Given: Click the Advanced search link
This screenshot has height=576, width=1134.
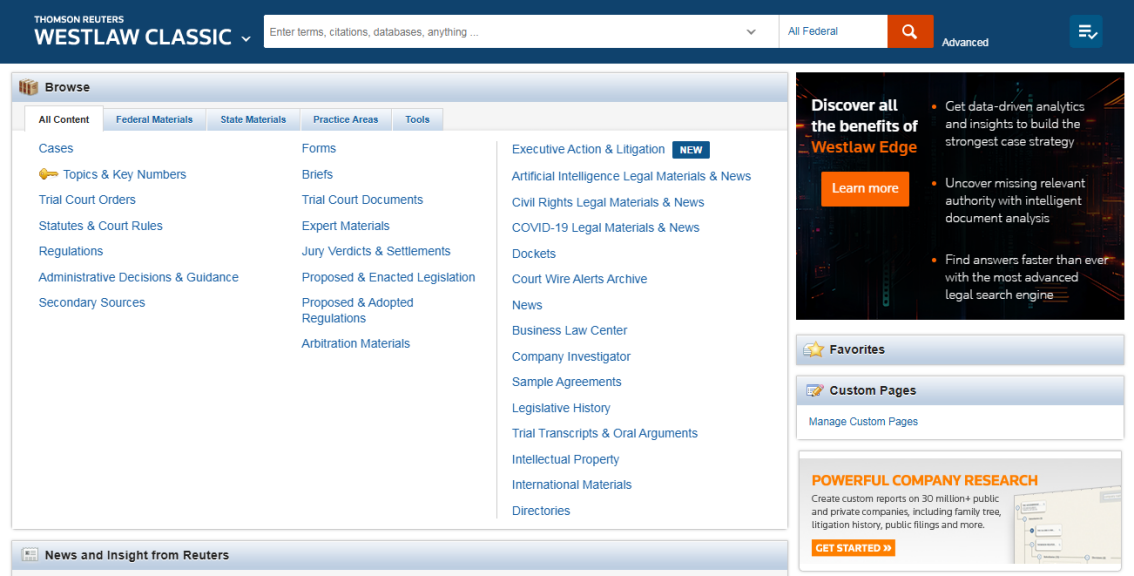Looking at the screenshot, I should tap(965, 43).
